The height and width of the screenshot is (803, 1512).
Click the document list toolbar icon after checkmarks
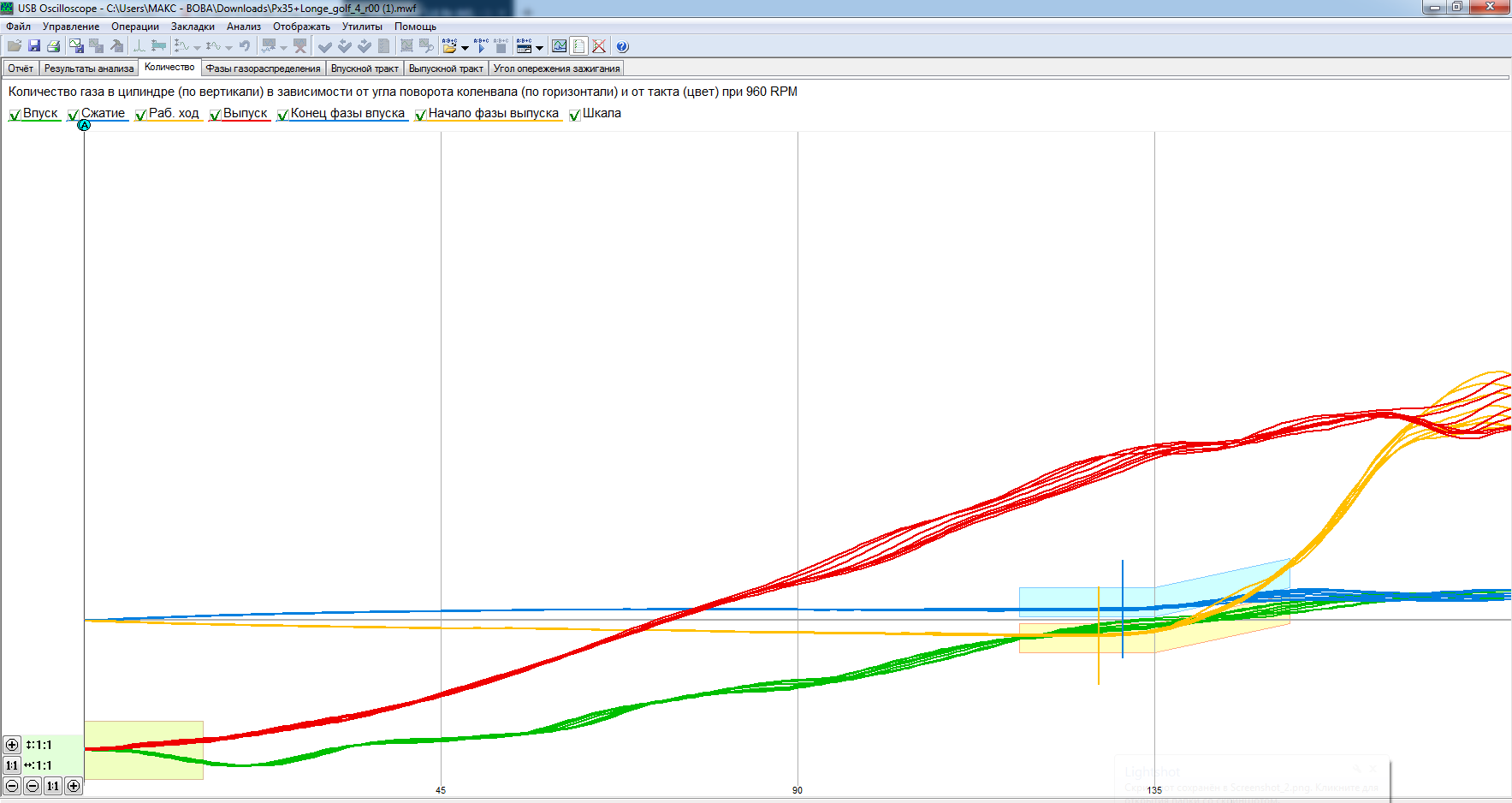(x=383, y=46)
